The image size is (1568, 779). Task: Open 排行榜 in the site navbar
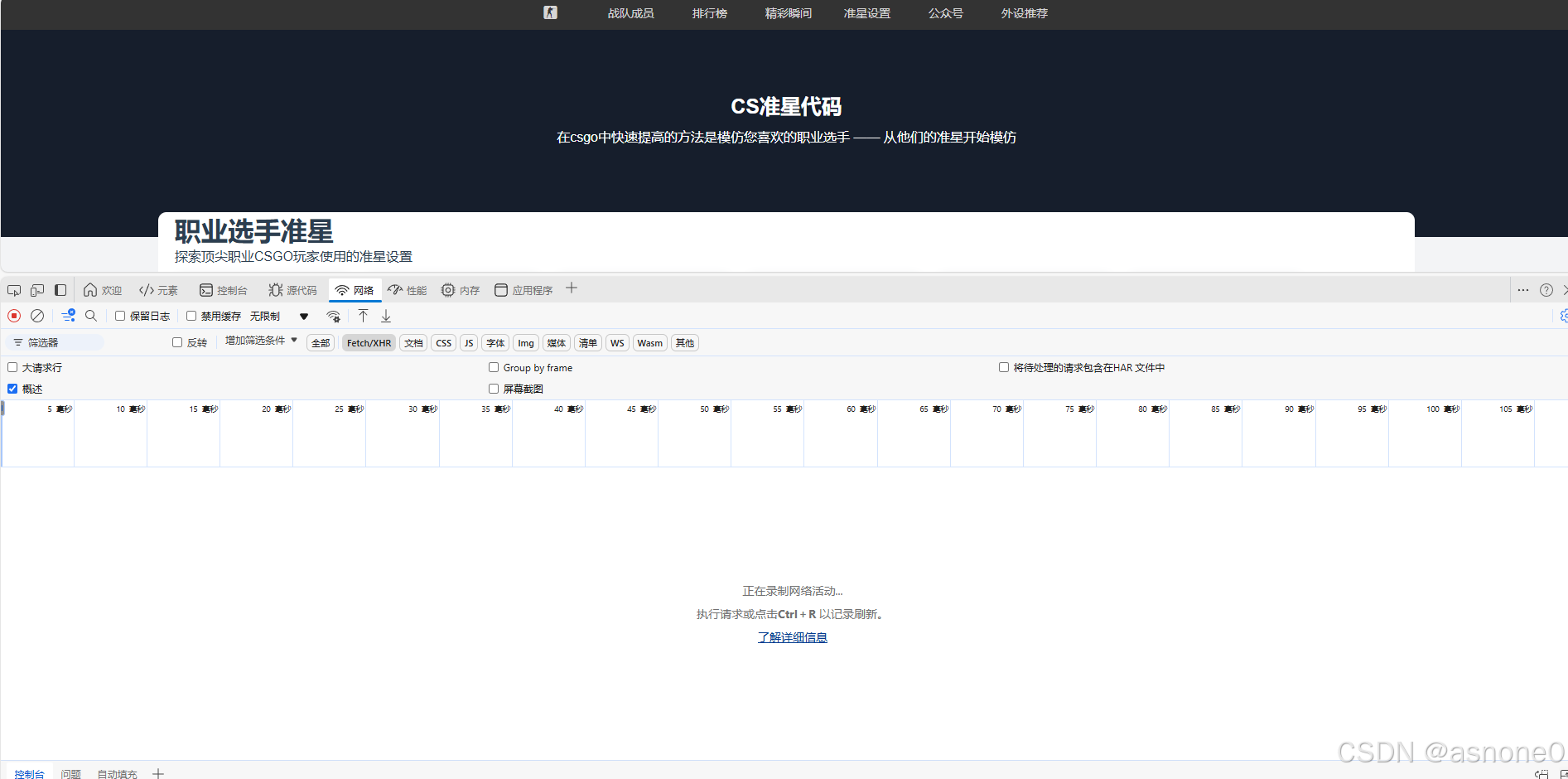click(x=710, y=13)
